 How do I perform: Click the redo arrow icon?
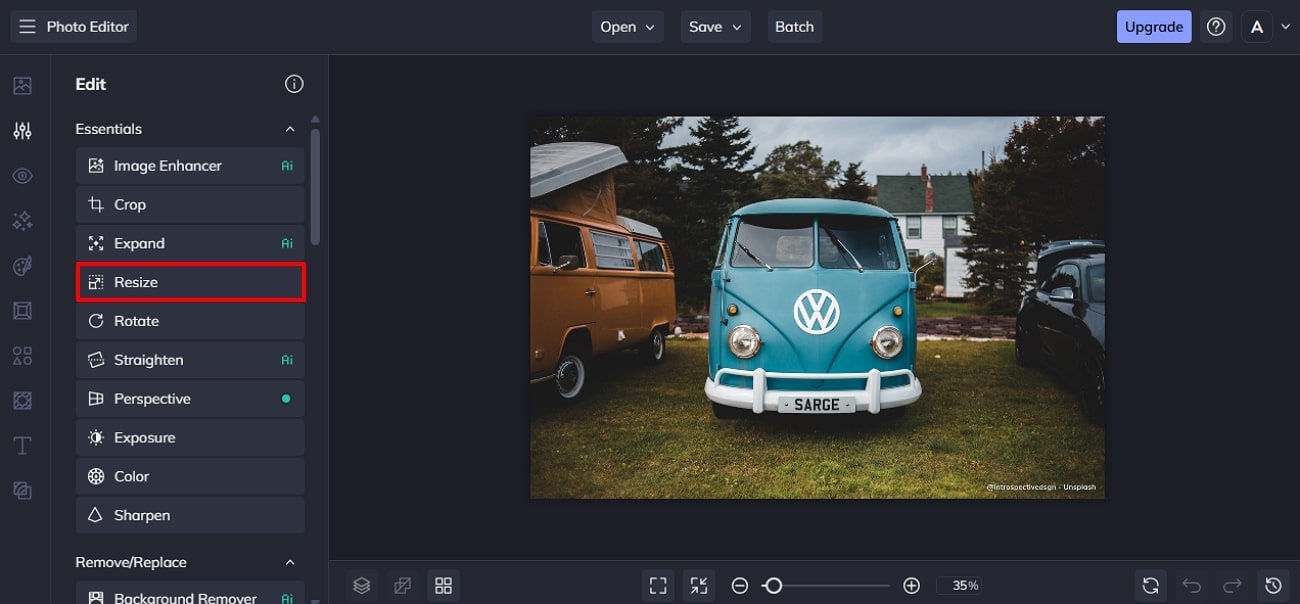coord(1233,585)
